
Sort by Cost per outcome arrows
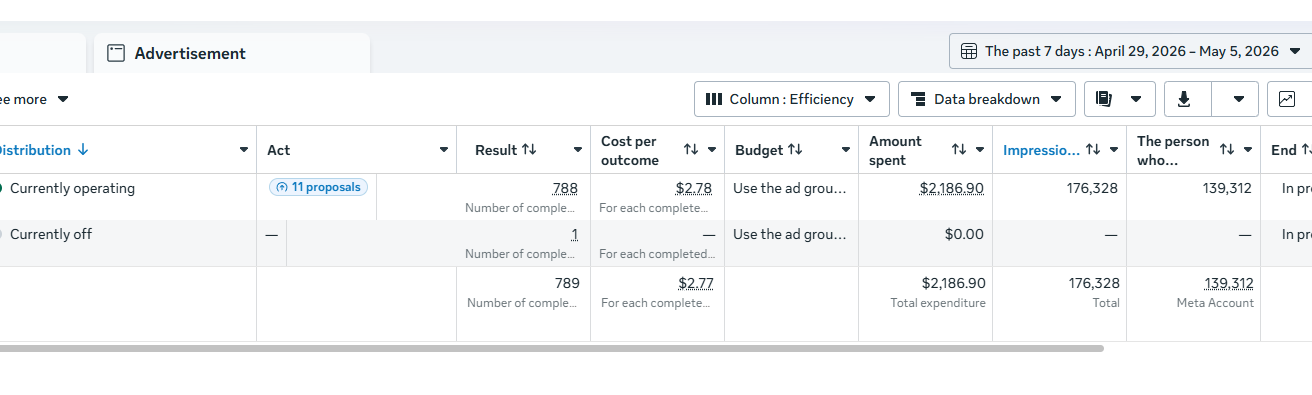pyautogui.click(x=691, y=150)
